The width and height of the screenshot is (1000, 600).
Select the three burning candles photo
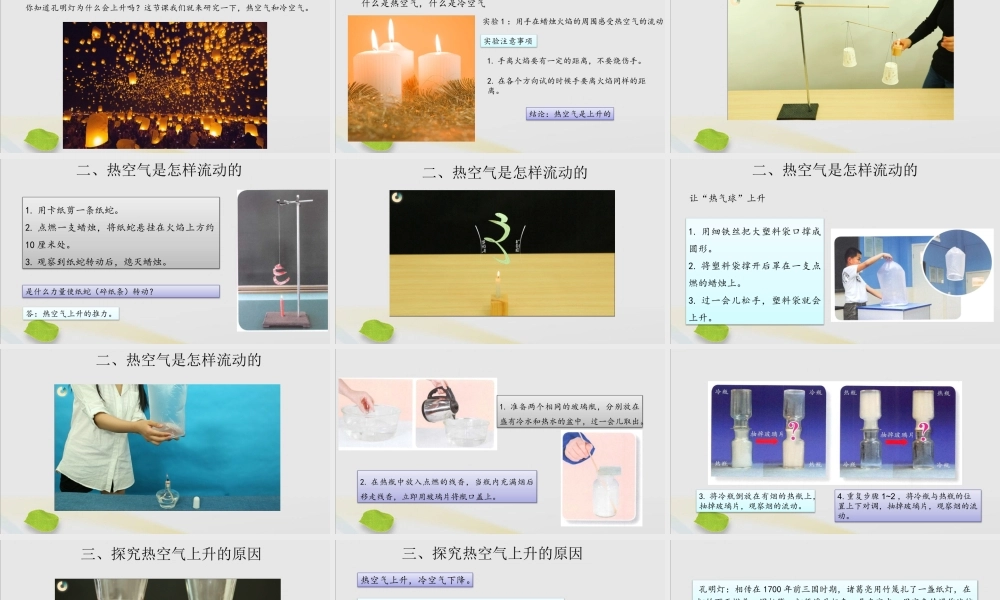(x=411, y=78)
